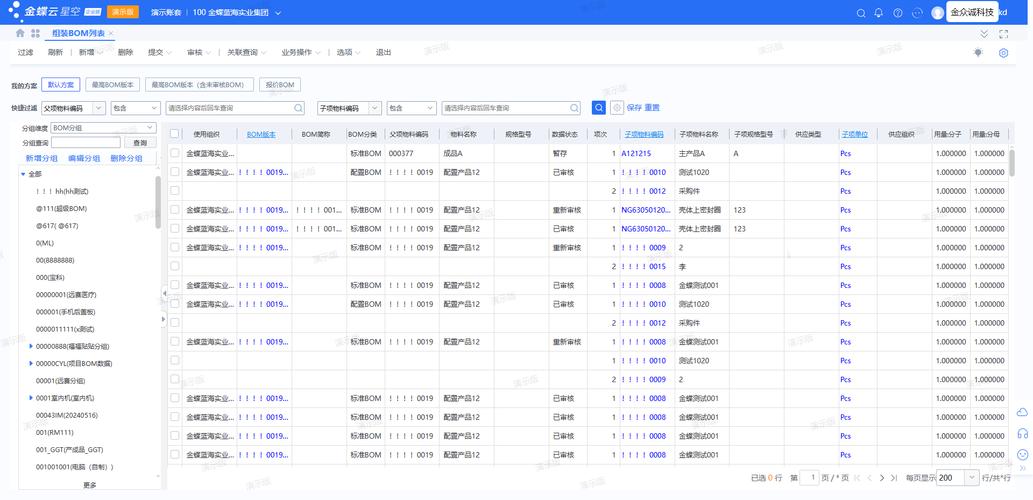Open the help question mark icon
1033x500 pixels.
[897, 13]
